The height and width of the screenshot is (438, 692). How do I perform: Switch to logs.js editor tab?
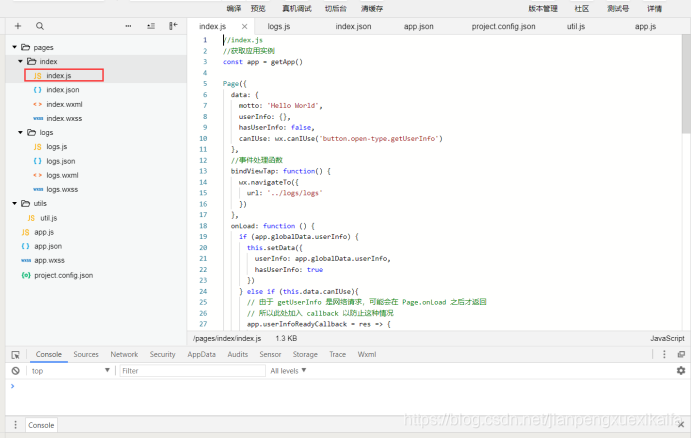coord(279,26)
